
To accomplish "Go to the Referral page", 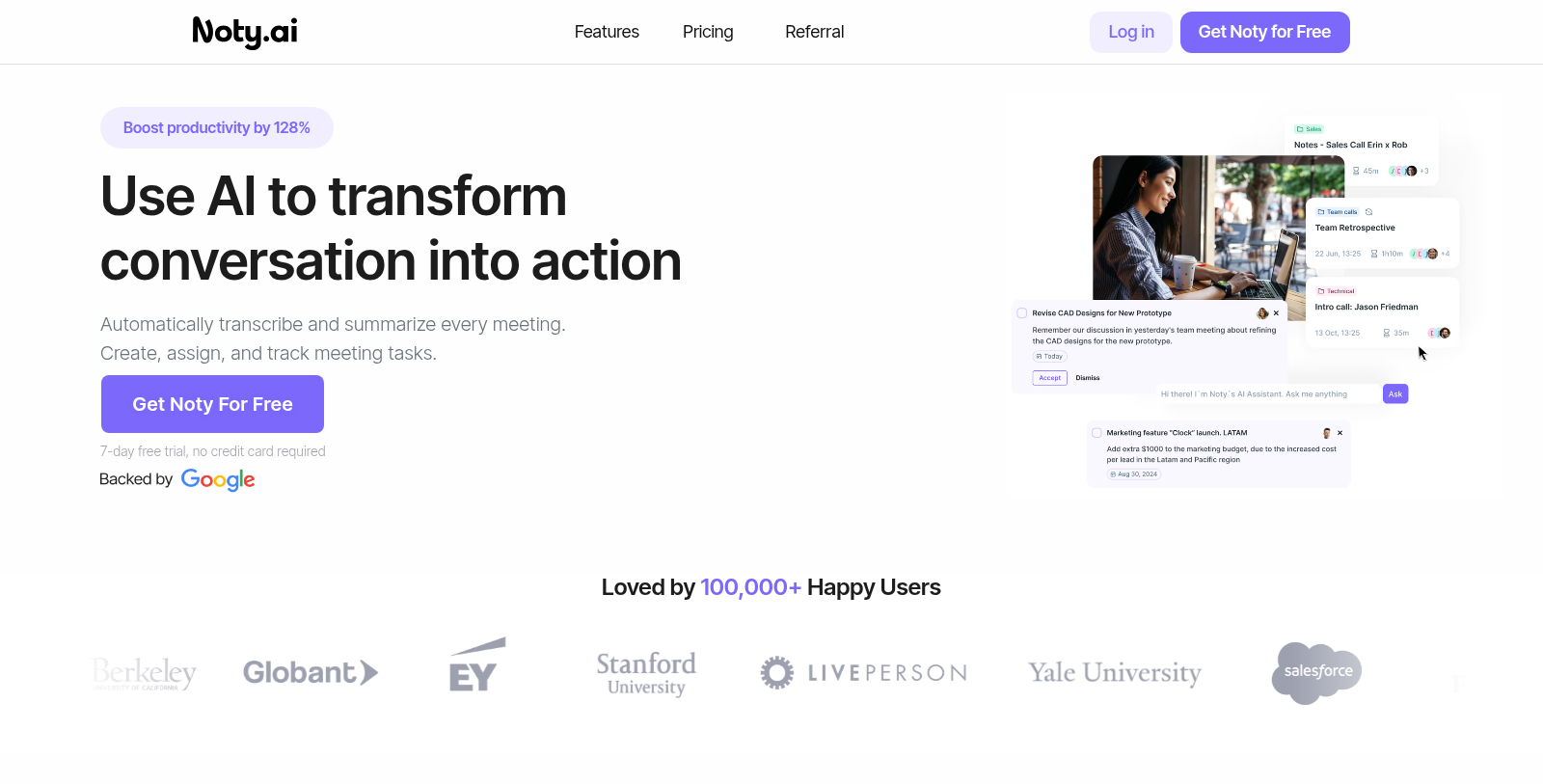I will point(815,32).
